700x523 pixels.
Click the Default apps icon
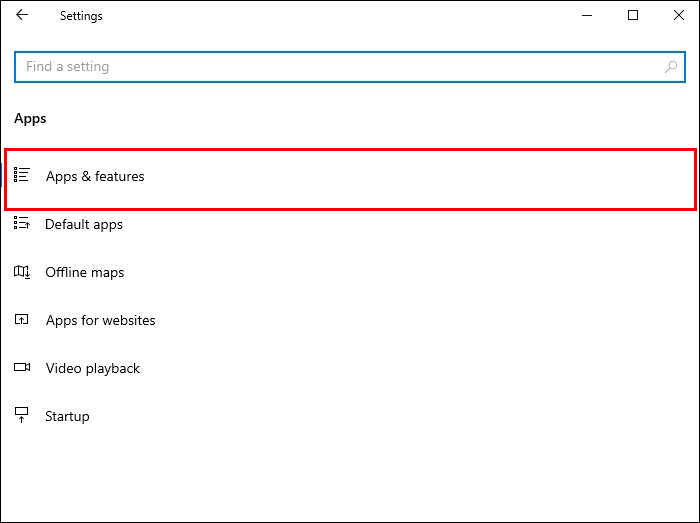(x=22, y=224)
